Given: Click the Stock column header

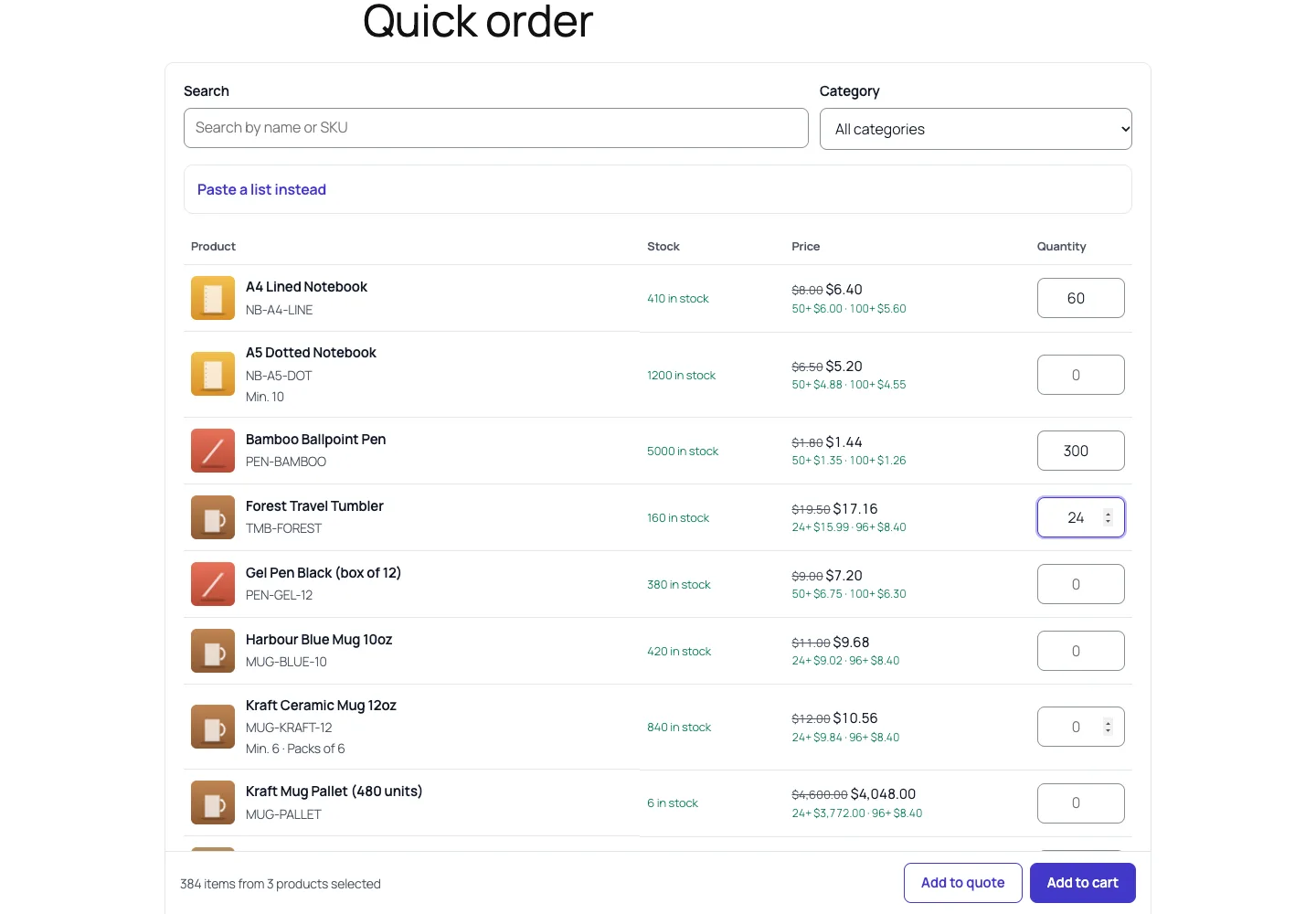Looking at the screenshot, I should click(663, 247).
